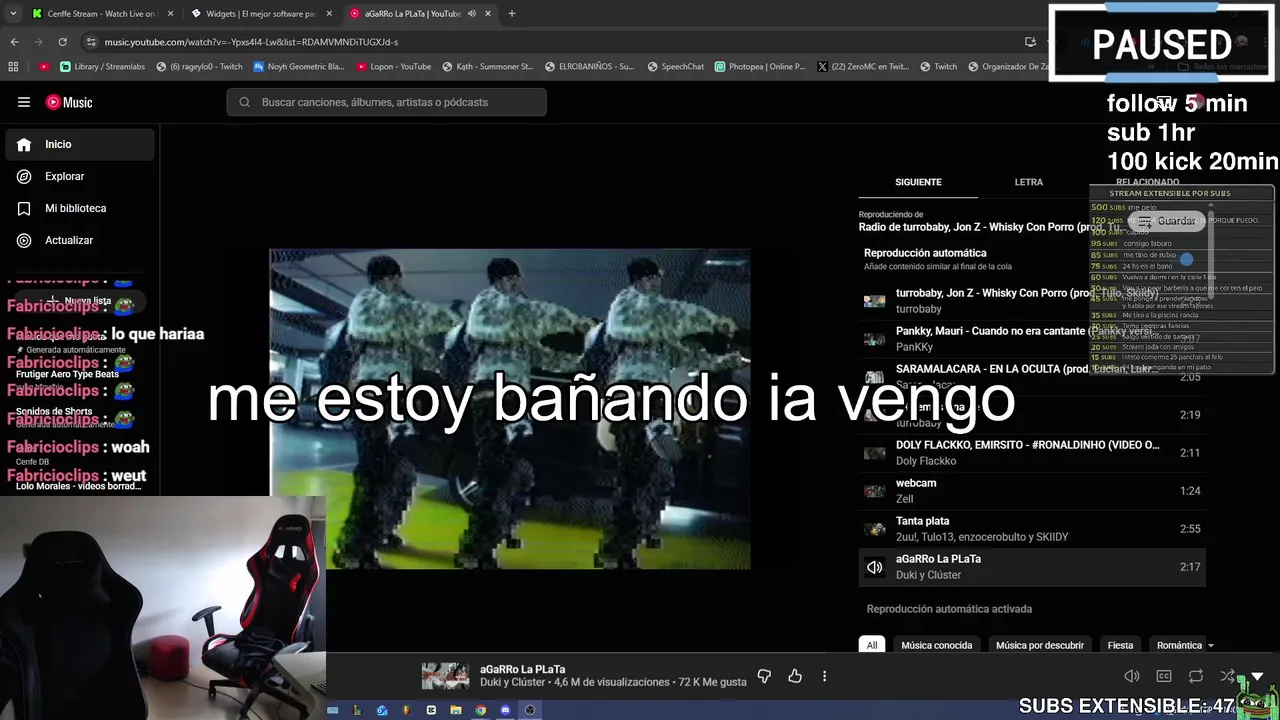Open the tab search dropdown
Image resolution: width=1280 pixels, height=720 pixels.
[13, 14]
